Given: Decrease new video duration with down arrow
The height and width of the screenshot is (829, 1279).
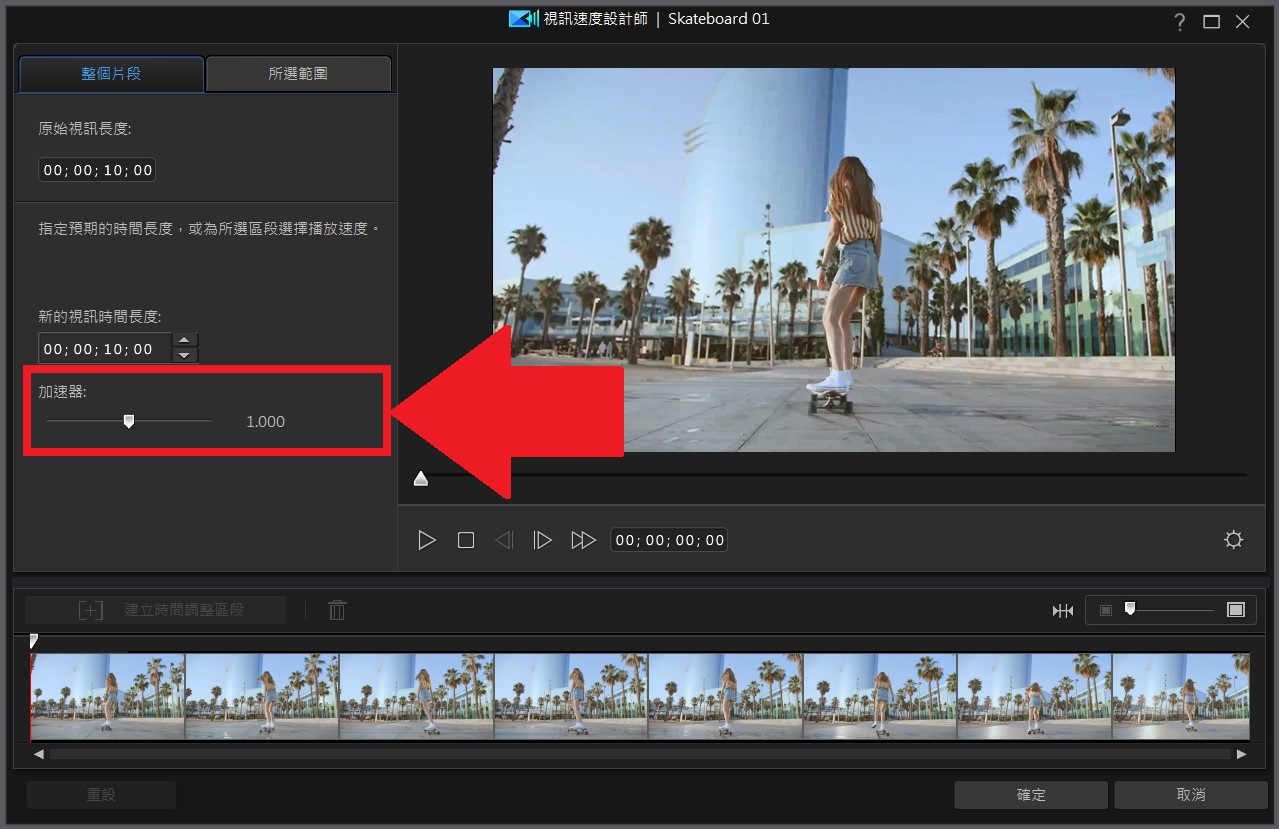Looking at the screenshot, I should (185, 355).
